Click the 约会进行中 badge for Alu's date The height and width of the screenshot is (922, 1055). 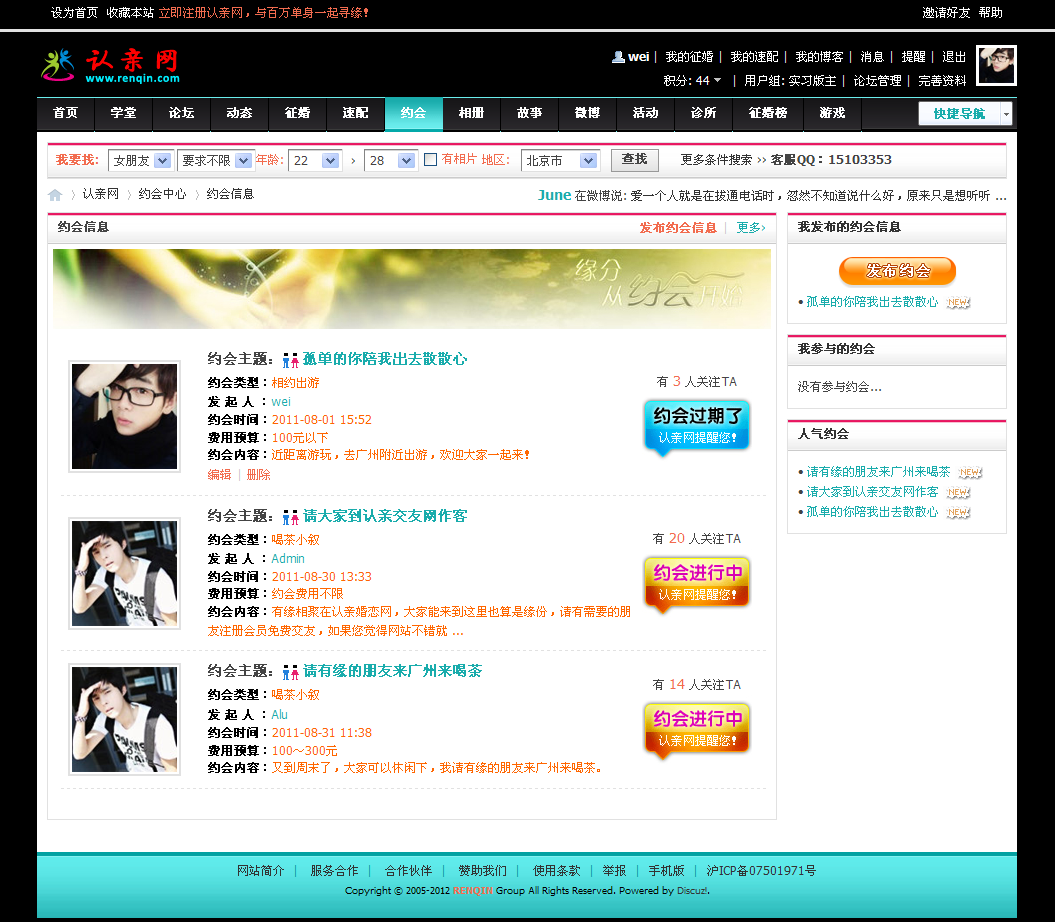[x=697, y=728]
